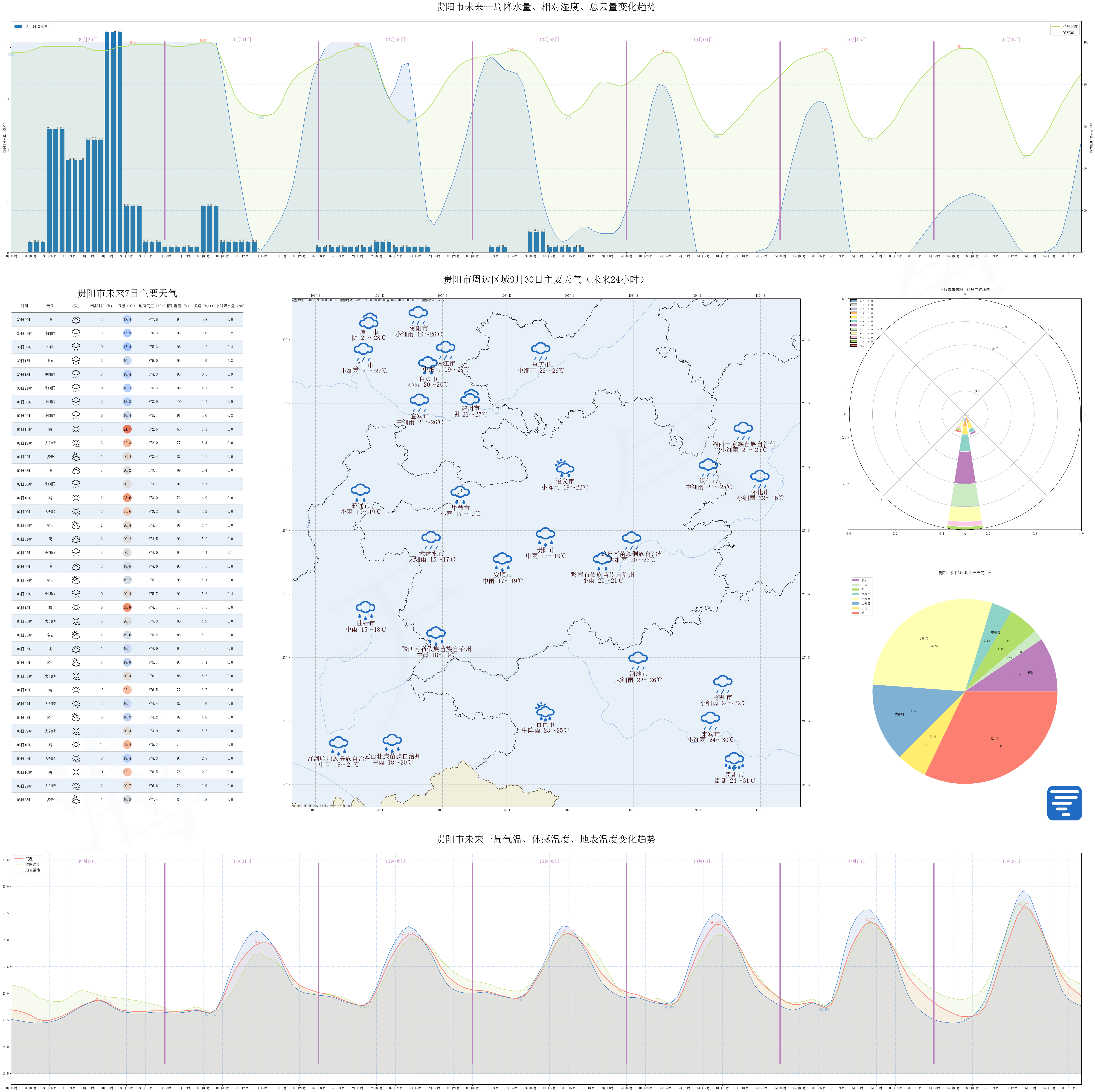The image size is (1095, 1092).
Task: Click the overcast icon in 30日00时 row
Action: [x=76, y=320]
